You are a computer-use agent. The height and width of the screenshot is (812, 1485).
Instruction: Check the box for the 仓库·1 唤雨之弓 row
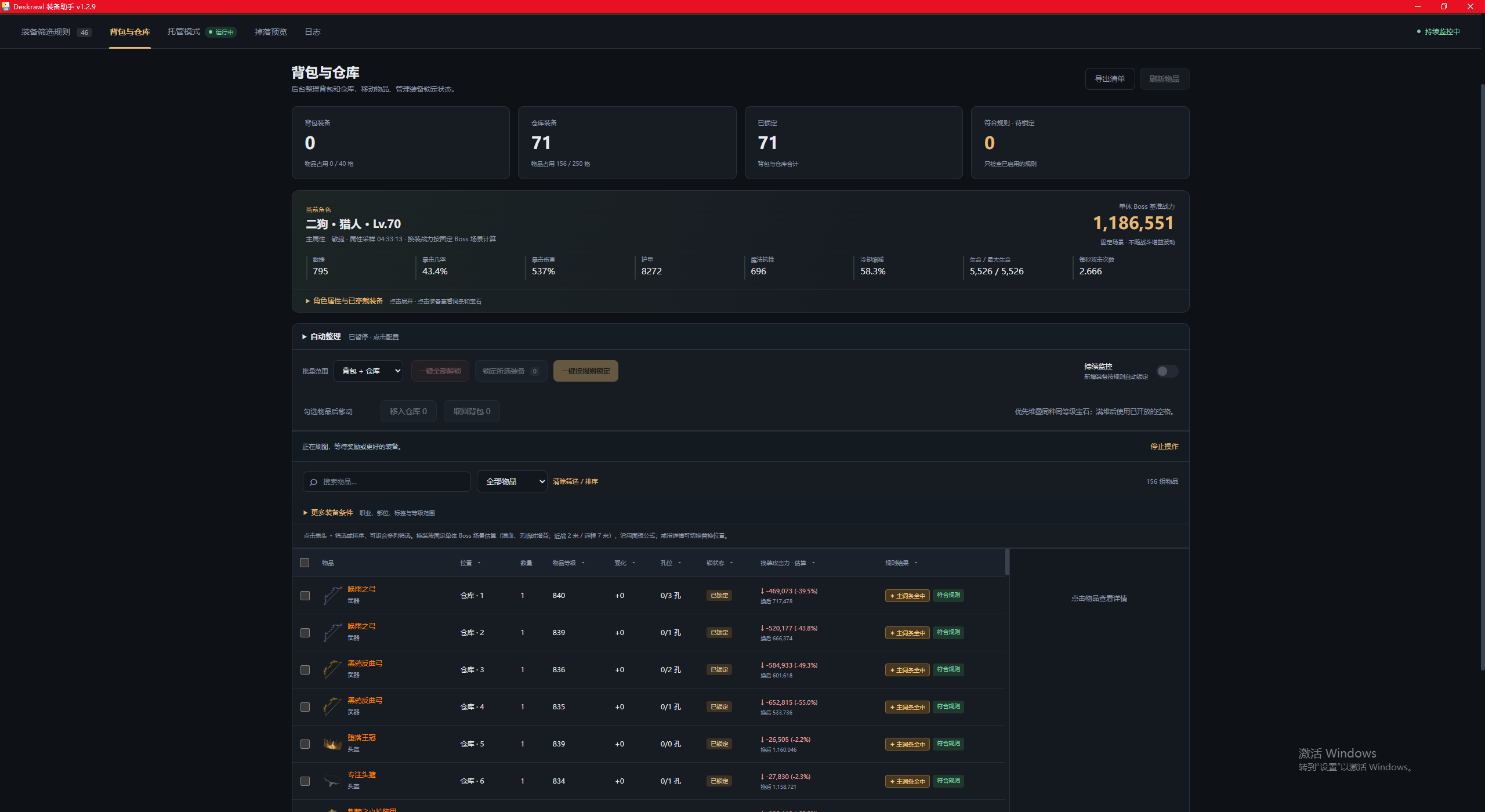pos(305,596)
